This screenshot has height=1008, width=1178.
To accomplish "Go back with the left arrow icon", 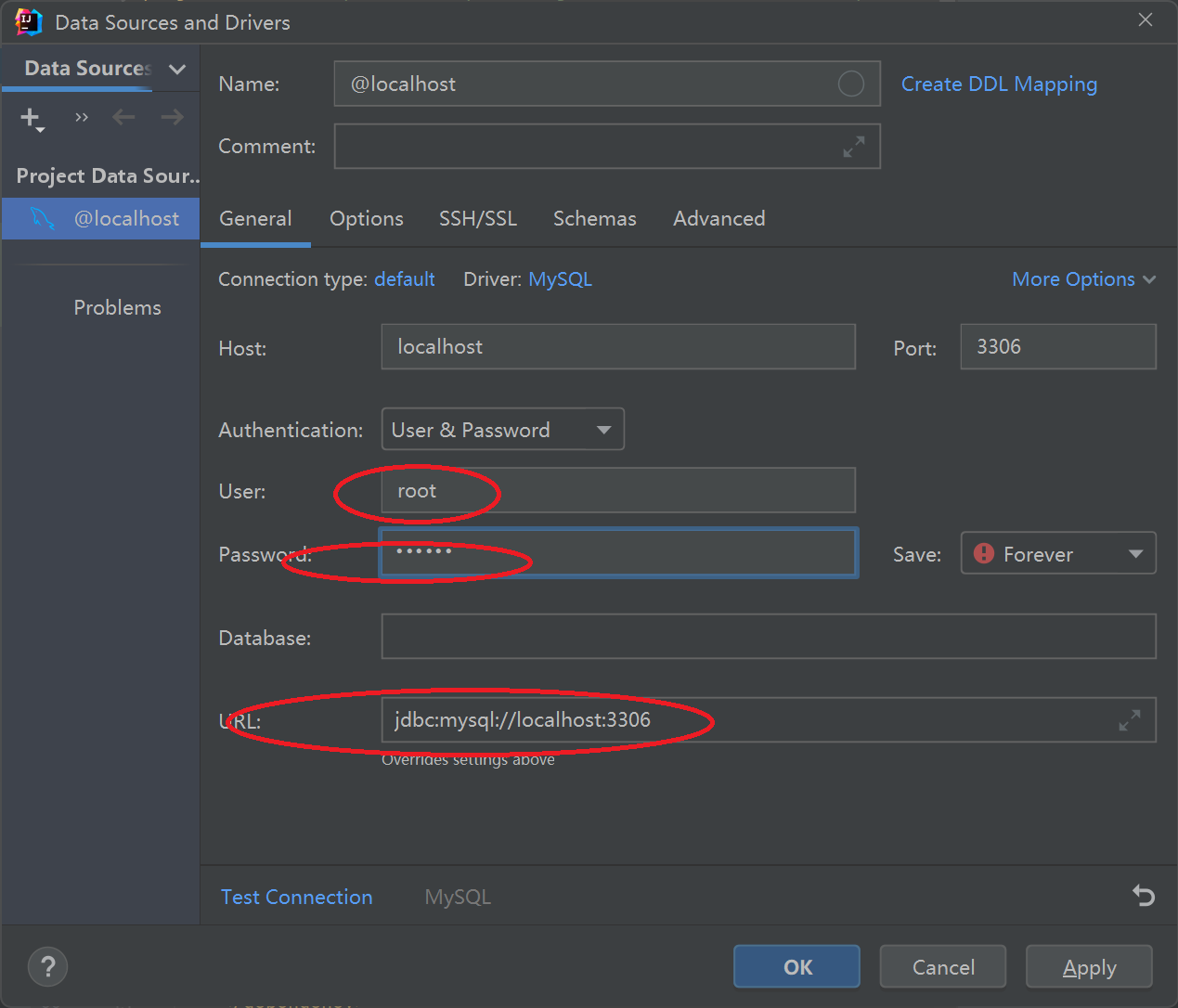I will pyautogui.click(x=123, y=117).
